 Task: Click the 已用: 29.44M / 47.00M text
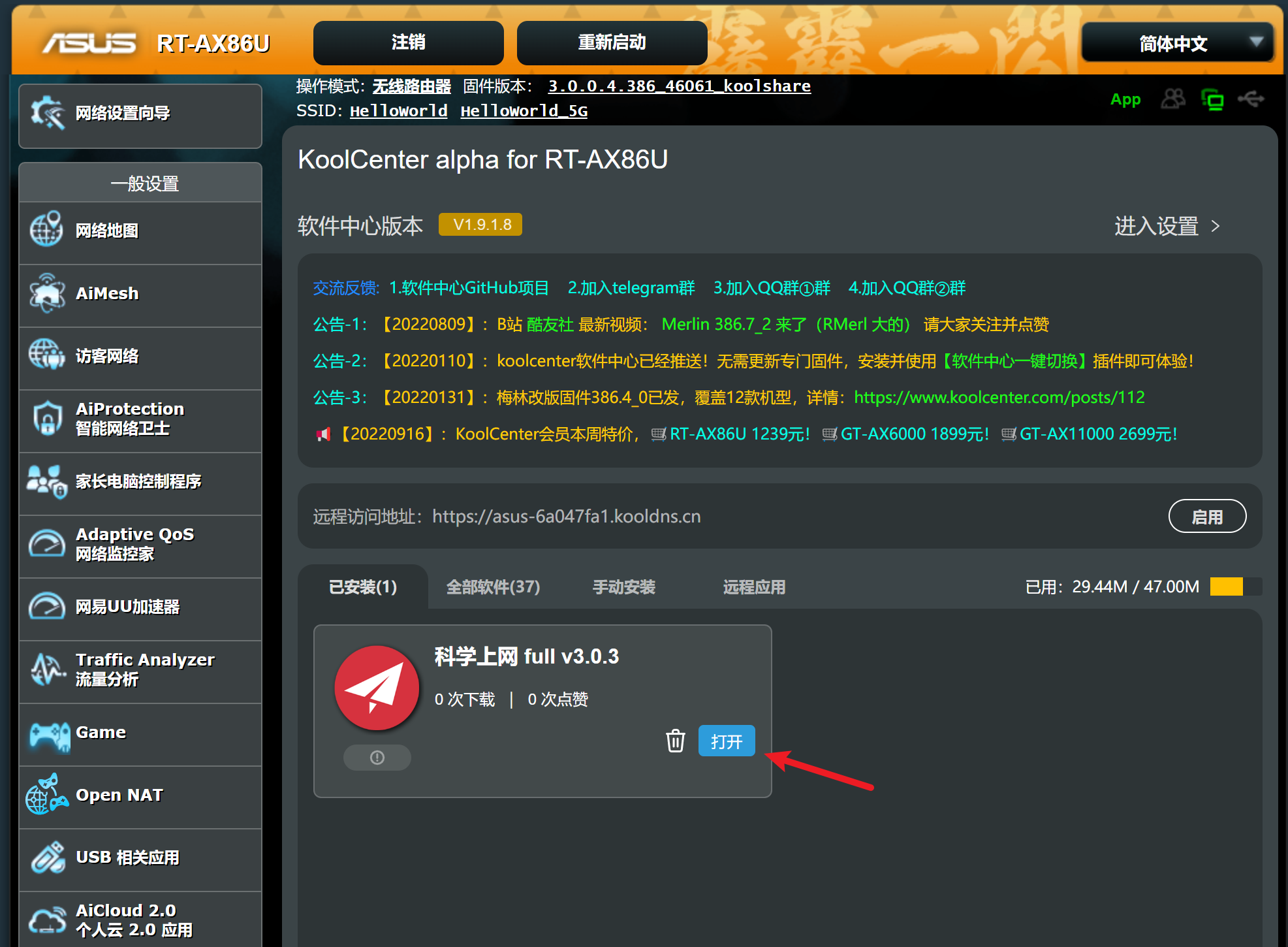1112,586
